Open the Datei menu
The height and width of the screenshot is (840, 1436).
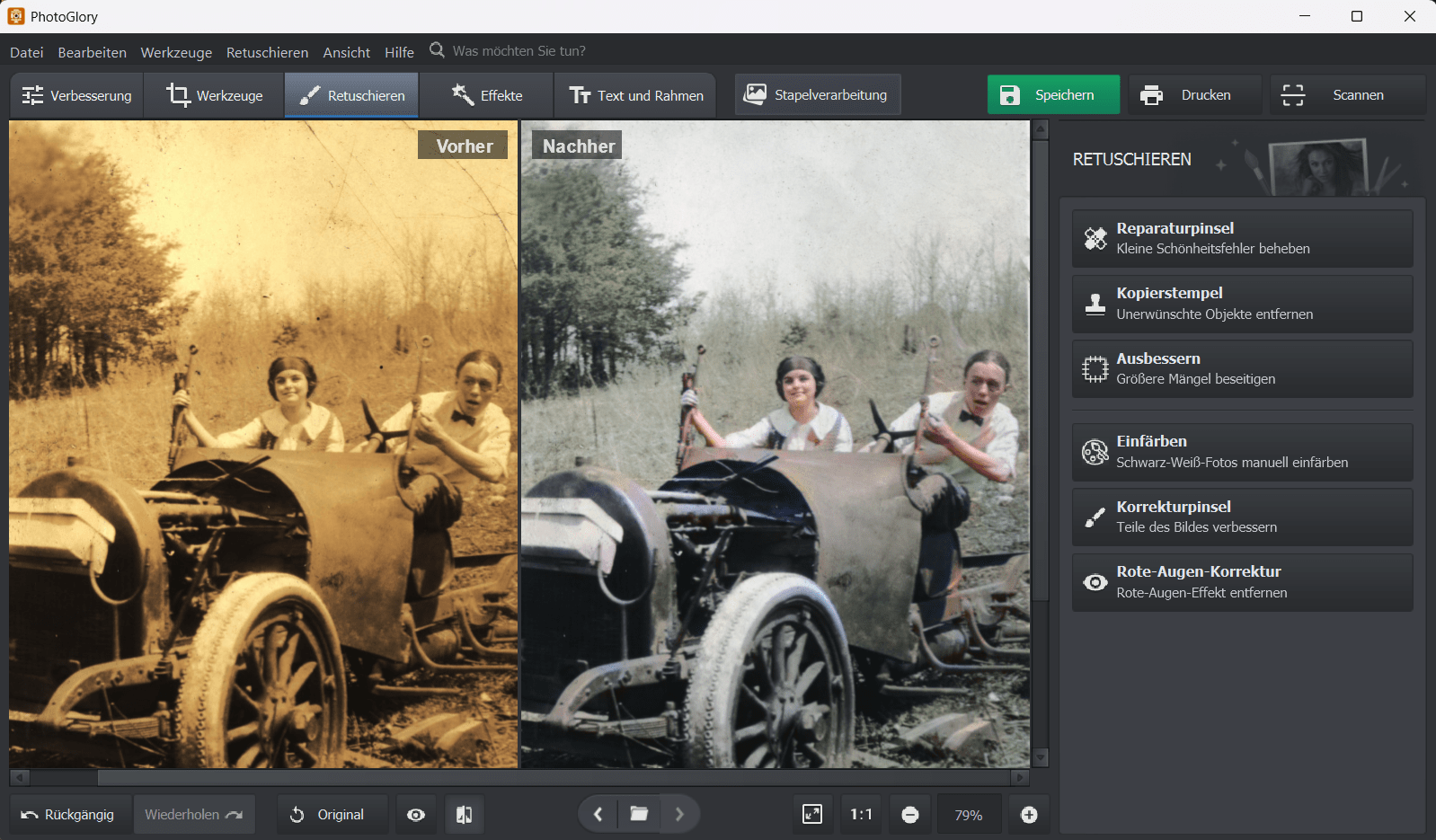coord(27,52)
